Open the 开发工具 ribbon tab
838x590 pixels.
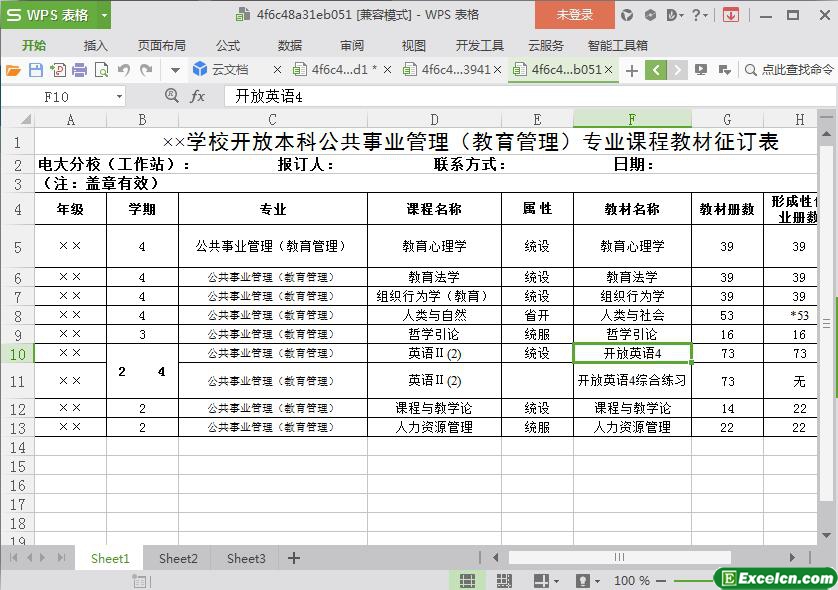coord(479,45)
